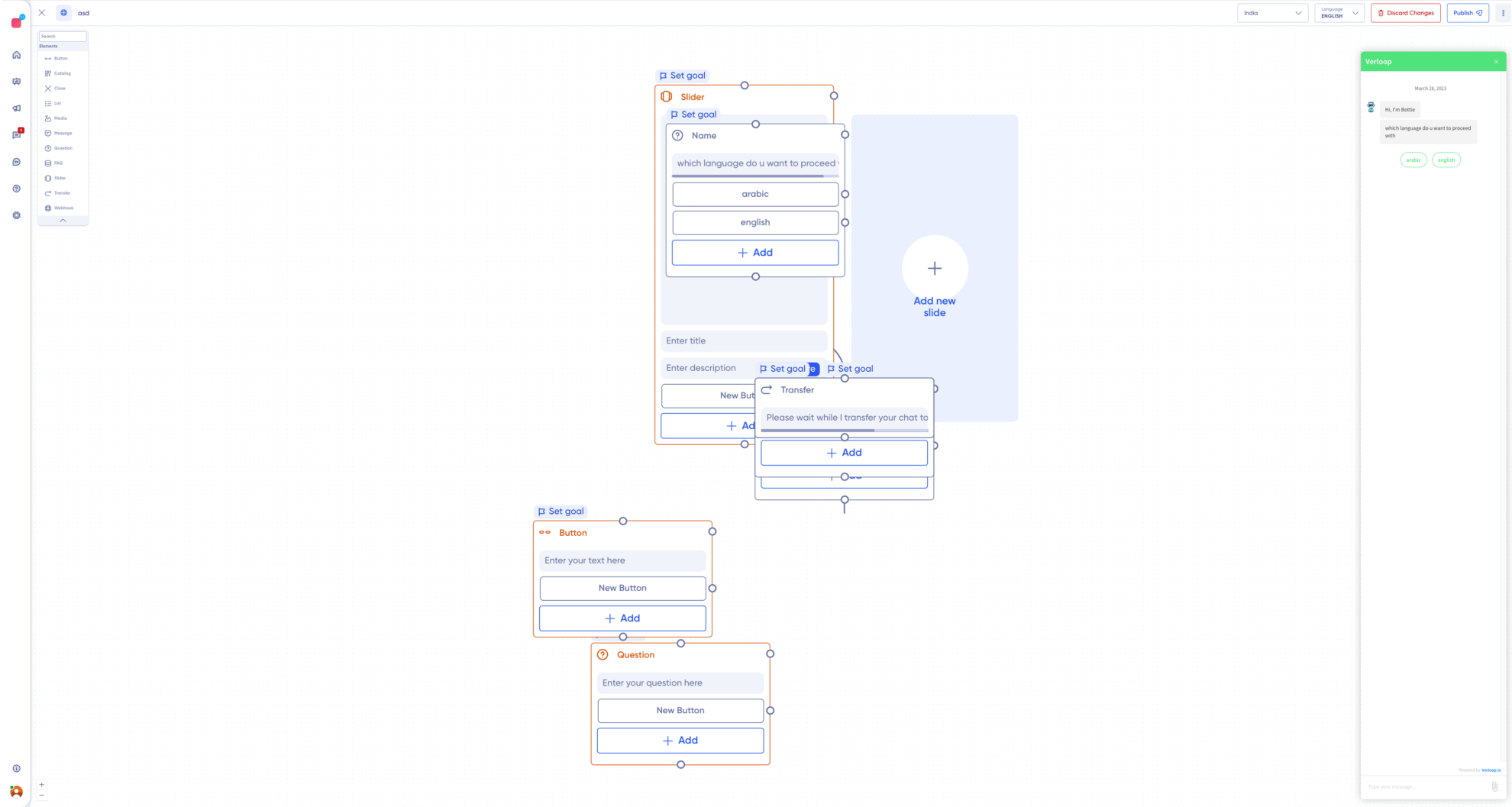Viewport: 1512px width, 807px height.
Task: Select the Webhook element from Elements
Action: (x=60, y=207)
